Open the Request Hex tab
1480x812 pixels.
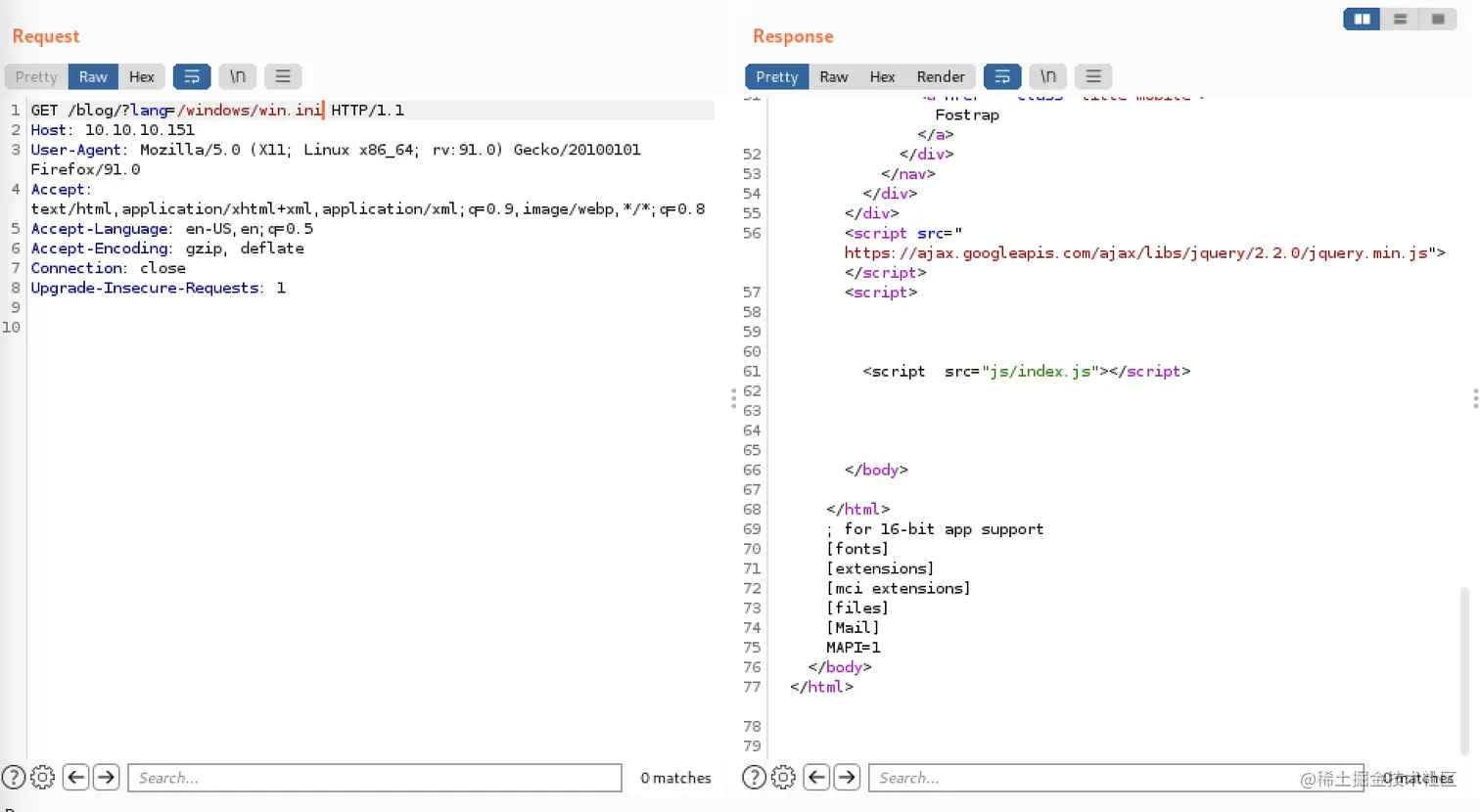(142, 76)
